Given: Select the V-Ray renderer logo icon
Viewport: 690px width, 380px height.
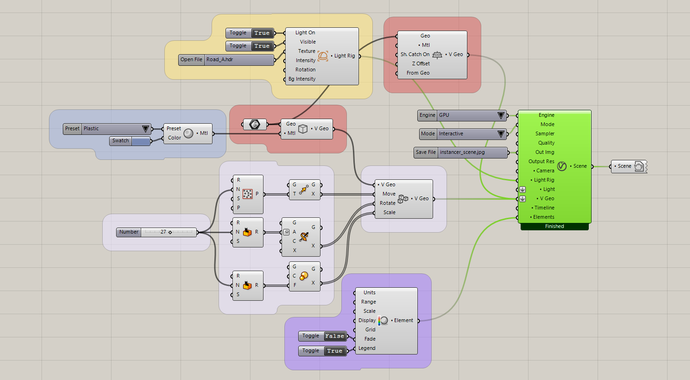Looking at the screenshot, I should point(562,166).
